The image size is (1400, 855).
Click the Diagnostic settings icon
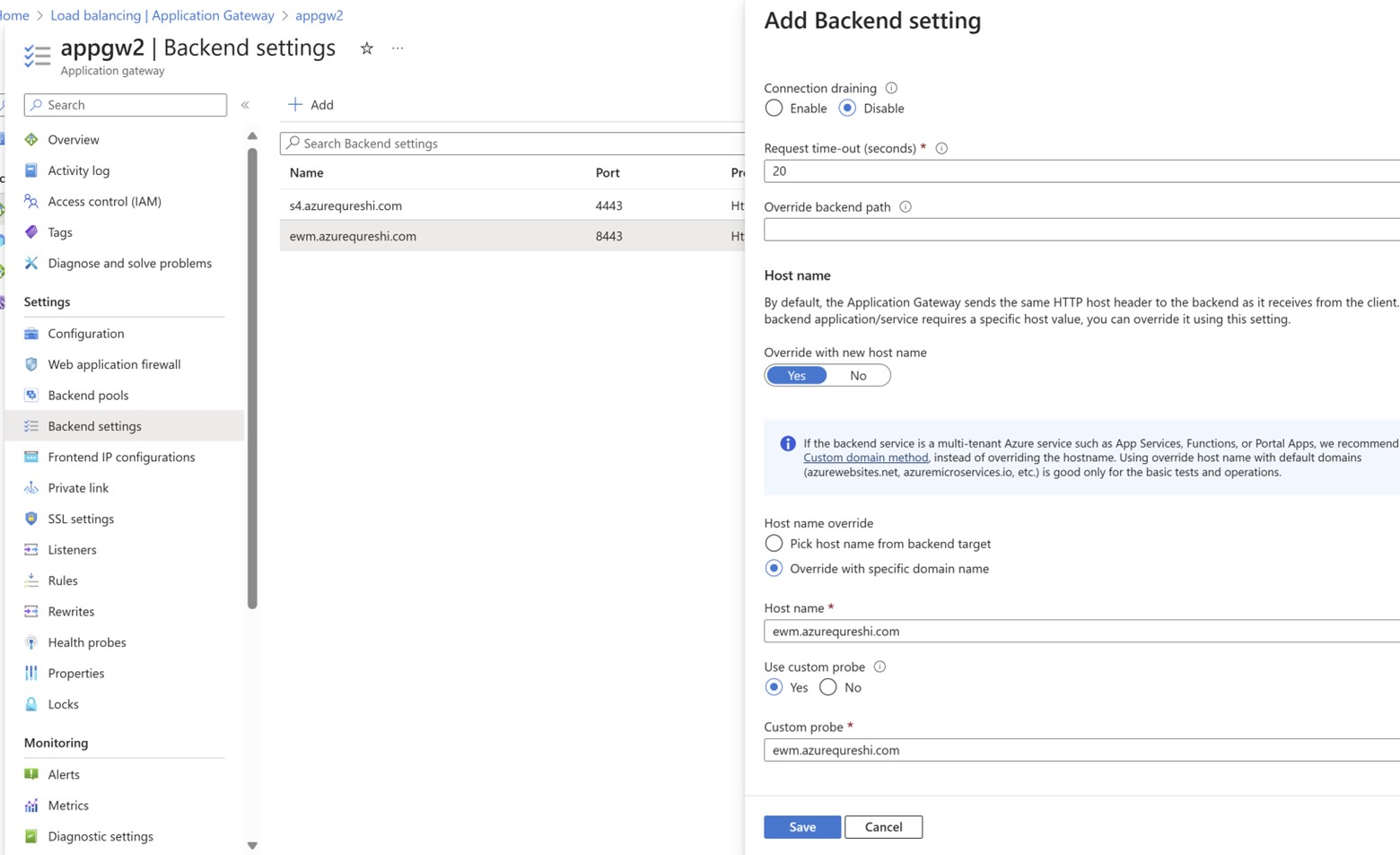pos(31,836)
